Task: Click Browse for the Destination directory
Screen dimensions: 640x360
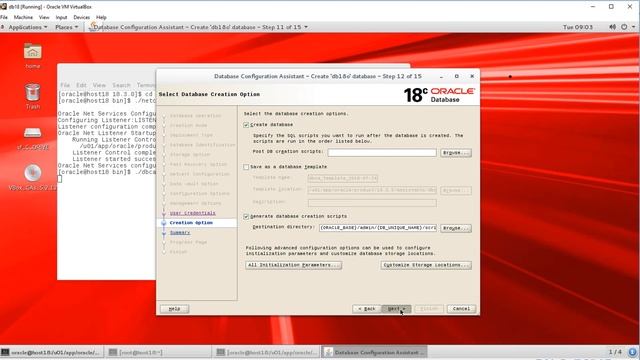Action: [x=456, y=228]
